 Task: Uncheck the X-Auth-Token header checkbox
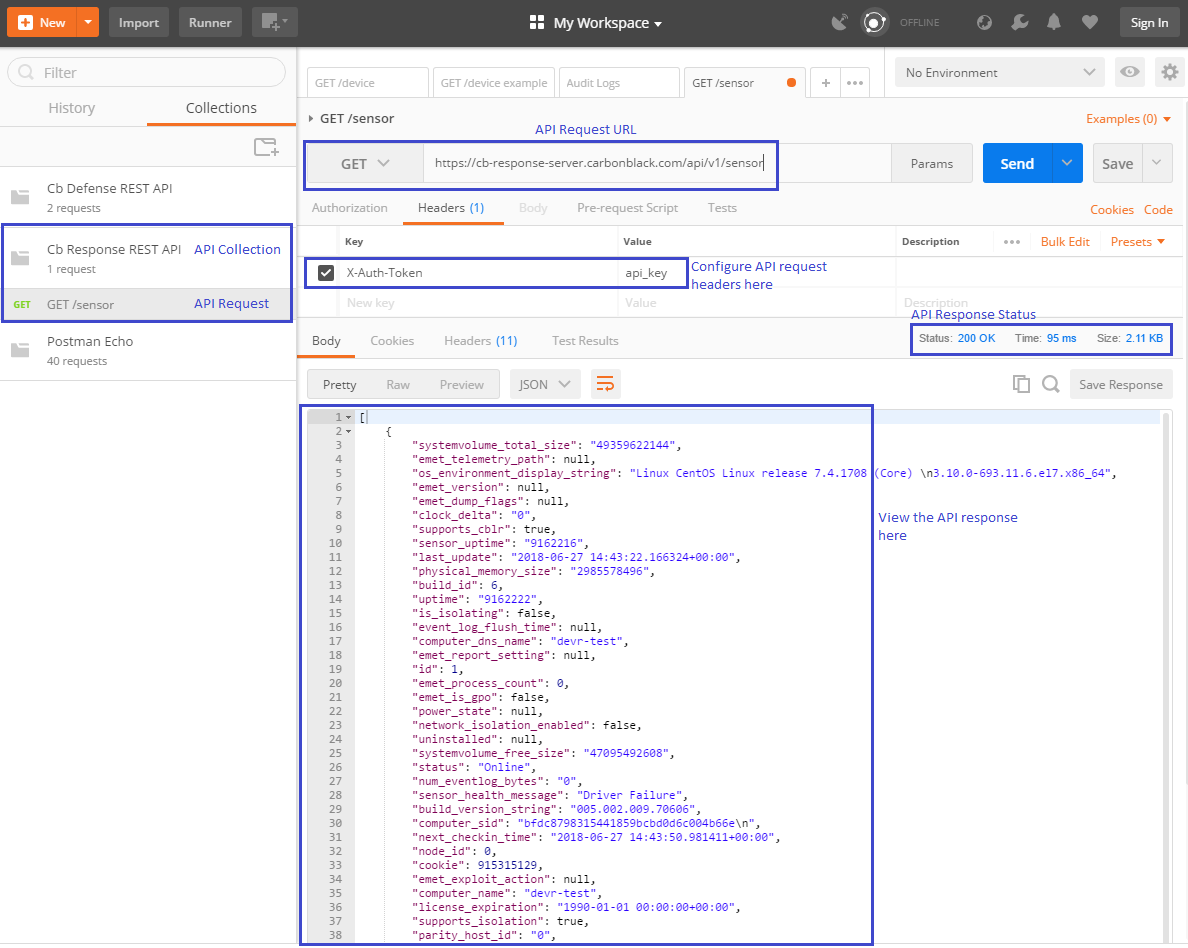(x=326, y=273)
